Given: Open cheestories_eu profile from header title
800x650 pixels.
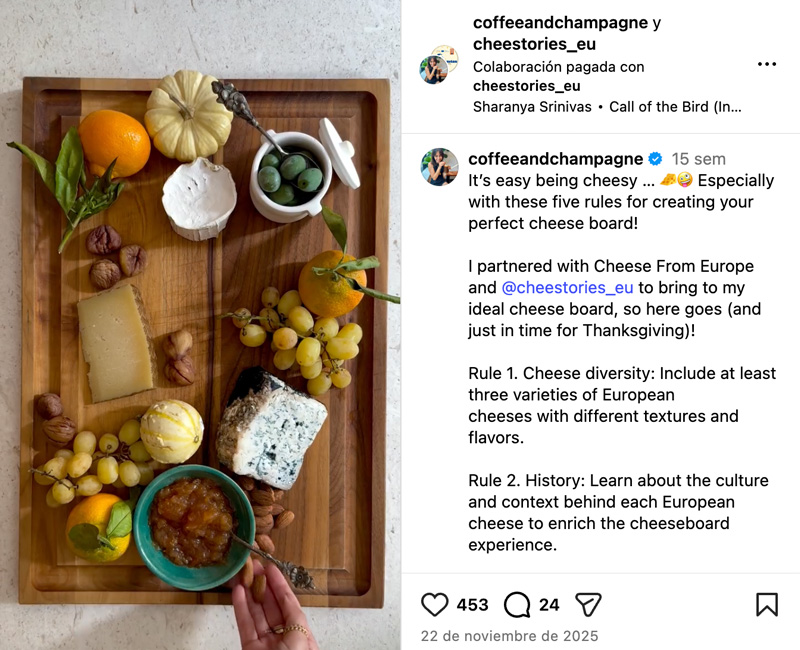Looking at the screenshot, I should click(534, 44).
